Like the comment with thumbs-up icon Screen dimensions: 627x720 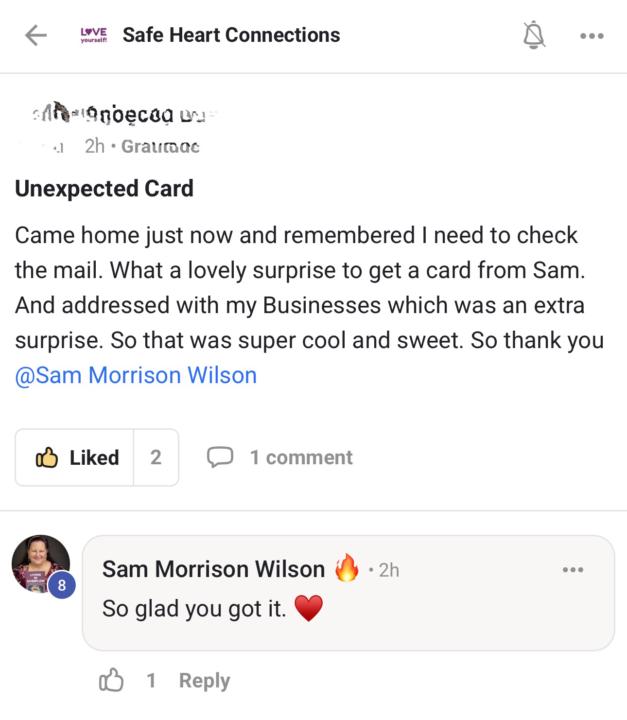pyautogui.click(x=111, y=681)
